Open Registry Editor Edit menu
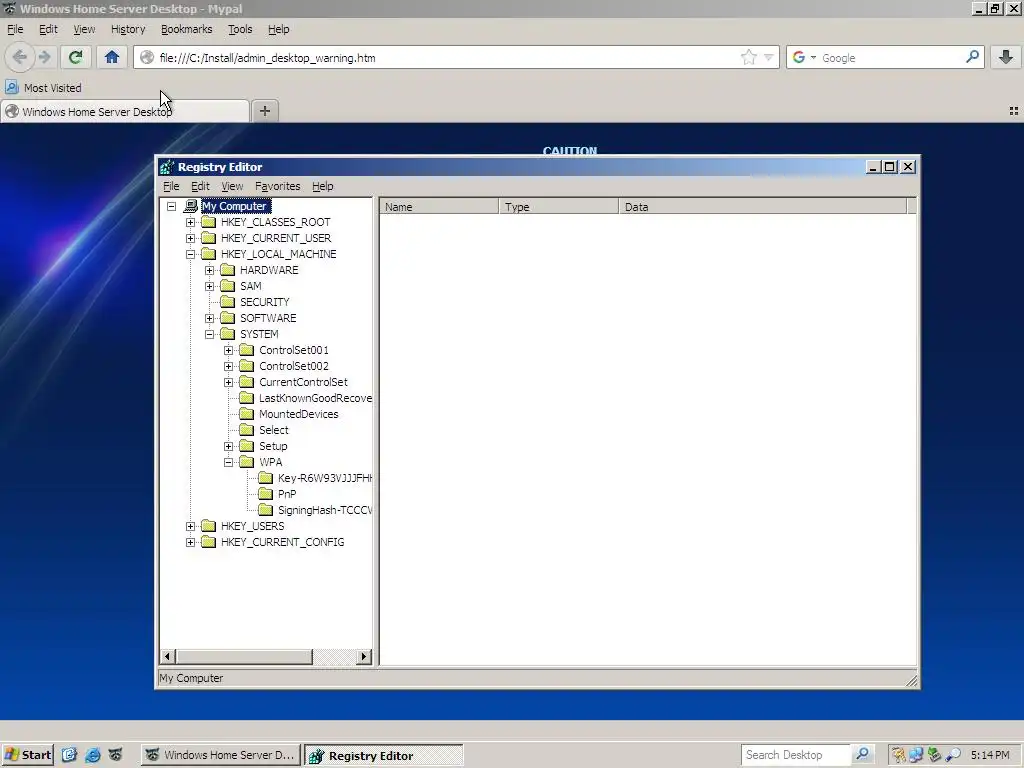1024x768 pixels. click(x=200, y=186)
